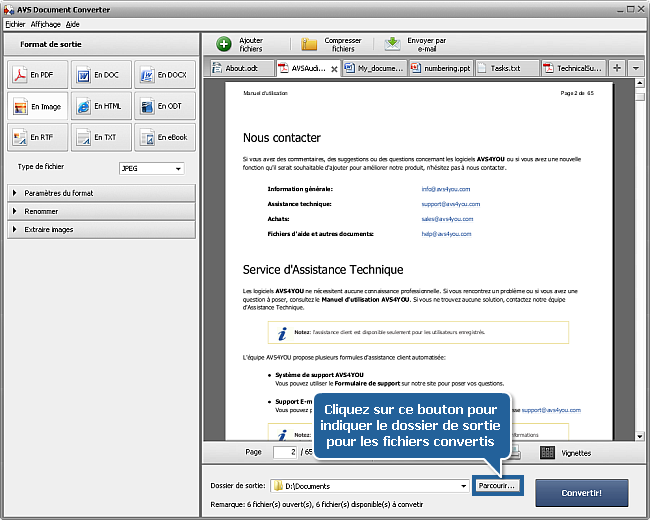The image size is (650, 520).
Task: Click the Service d'Assistance Technique heading
Action: [323, 270]
